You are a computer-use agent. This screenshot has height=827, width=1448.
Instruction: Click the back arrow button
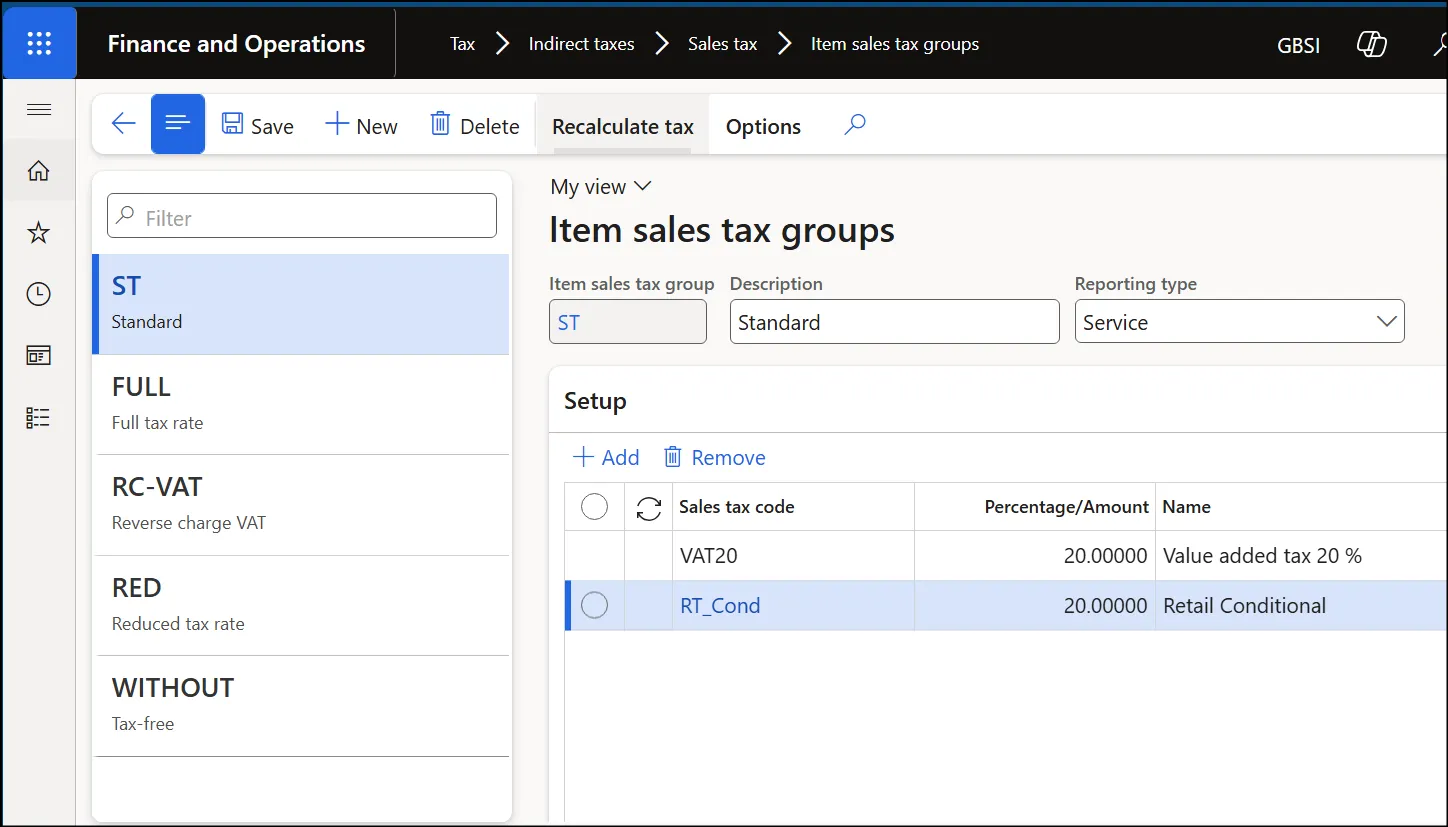coord(123,124)
